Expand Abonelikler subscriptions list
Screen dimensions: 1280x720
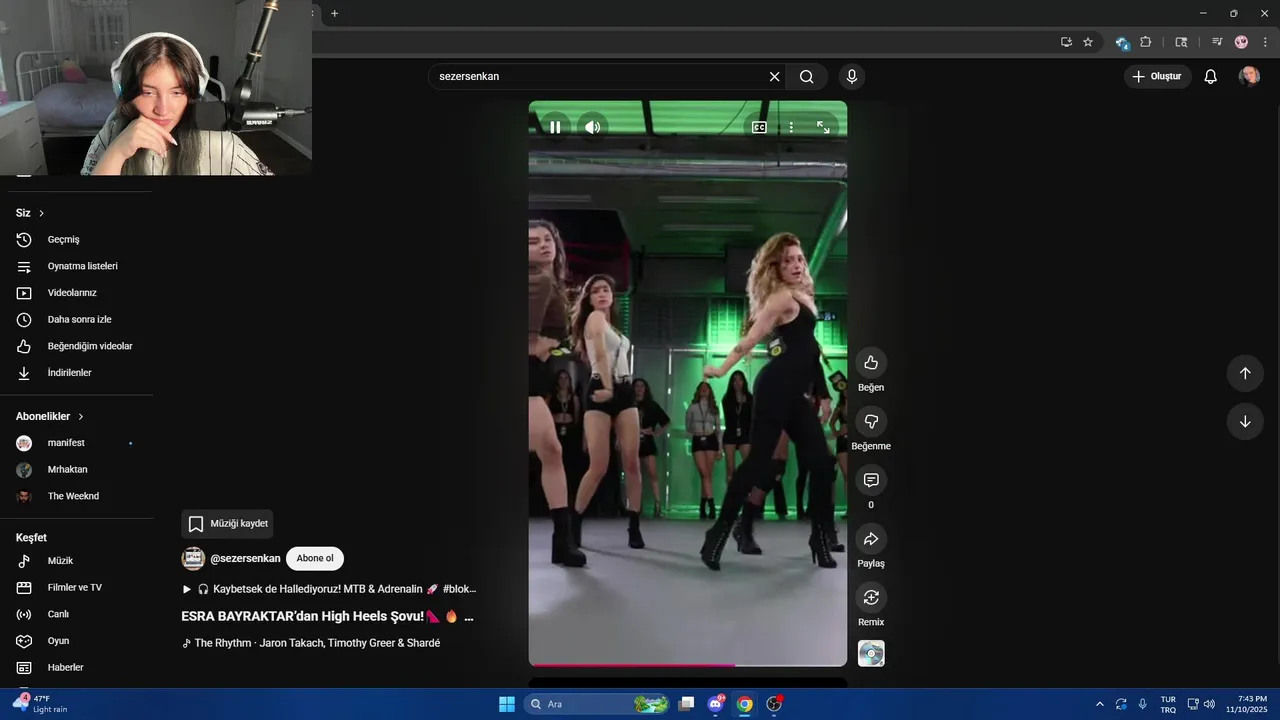point(50,416)
